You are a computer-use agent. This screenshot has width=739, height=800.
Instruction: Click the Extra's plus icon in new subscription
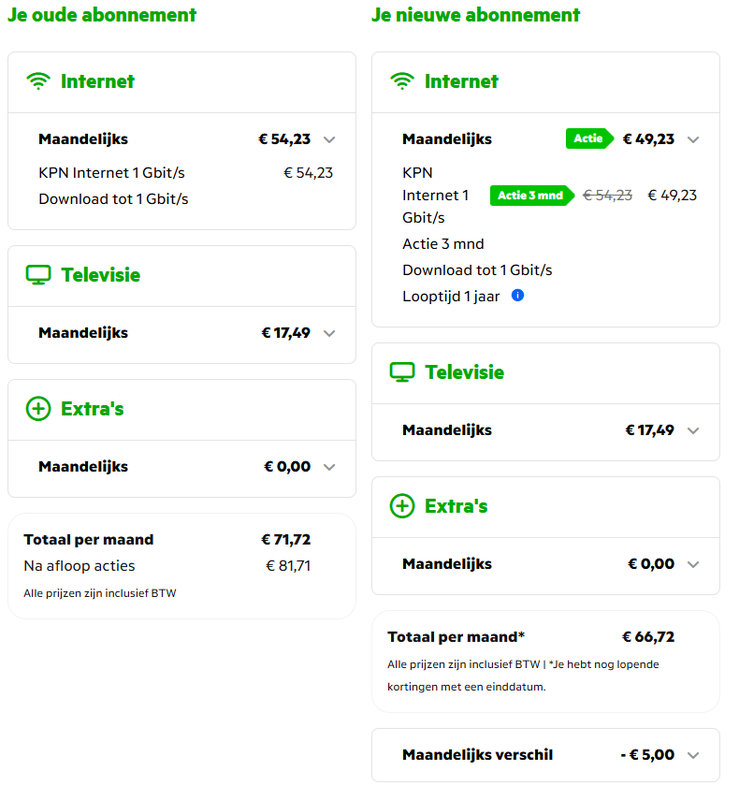pos(402,506)
